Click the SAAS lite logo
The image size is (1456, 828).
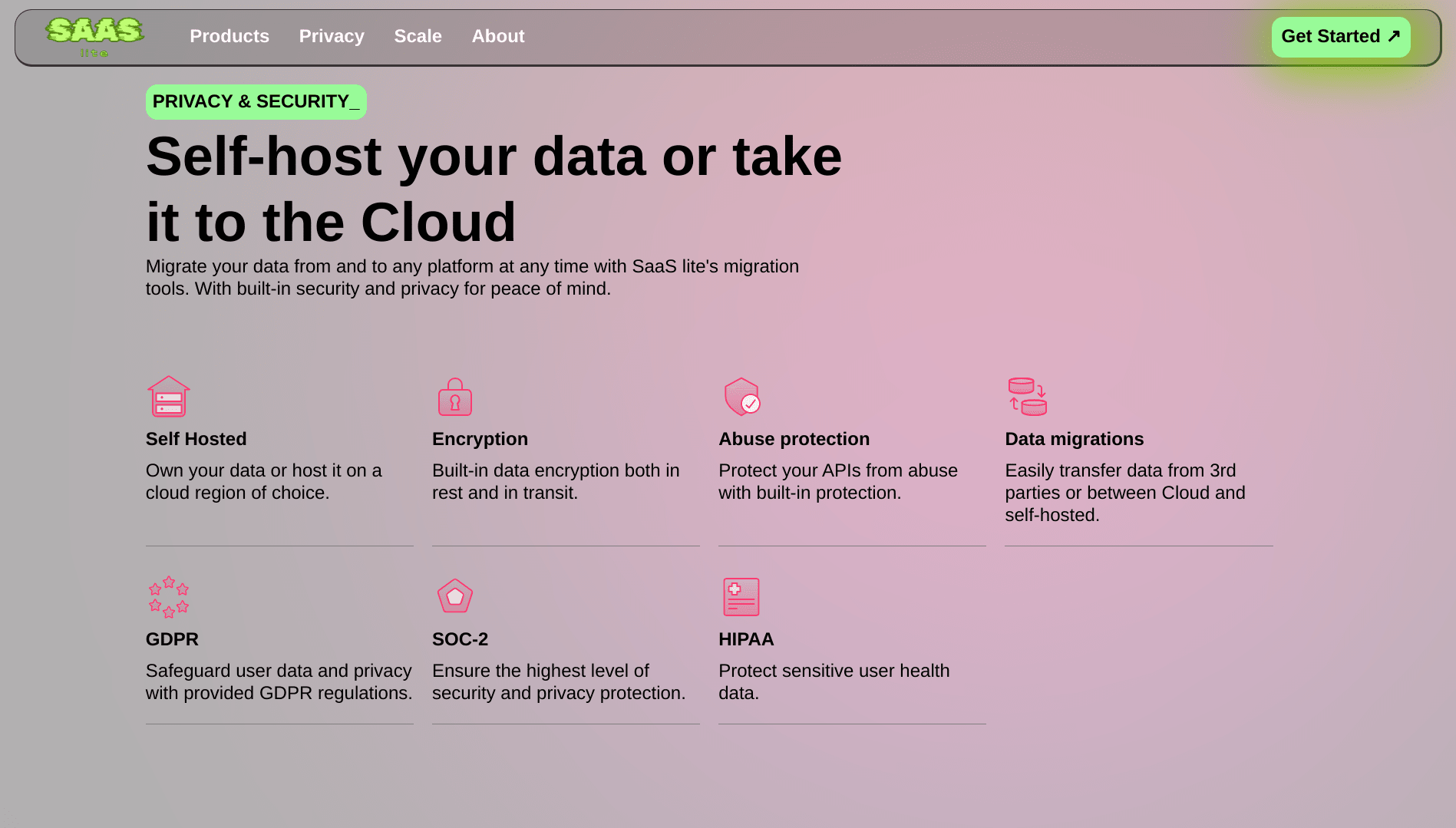point(94,37)
